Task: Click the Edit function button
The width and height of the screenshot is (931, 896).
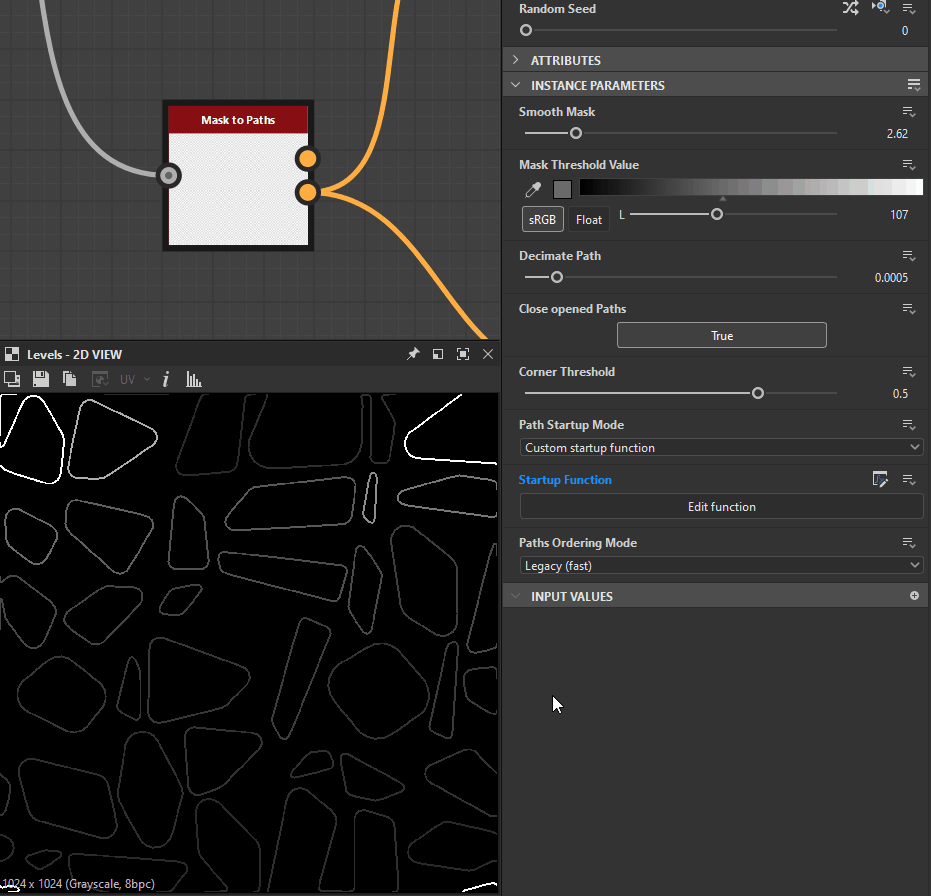Action: click(x=721, y=506)
